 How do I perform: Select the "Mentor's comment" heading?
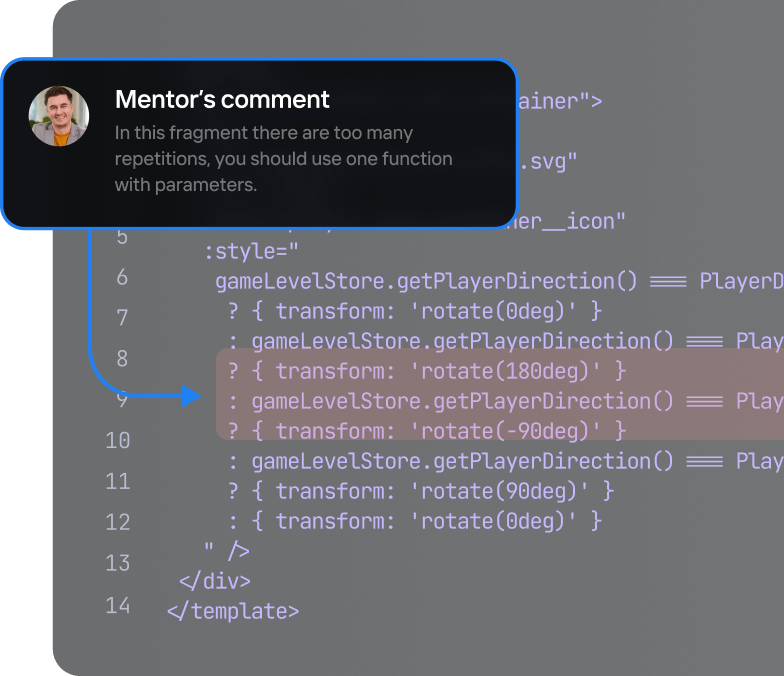click(x=222, y=100)
